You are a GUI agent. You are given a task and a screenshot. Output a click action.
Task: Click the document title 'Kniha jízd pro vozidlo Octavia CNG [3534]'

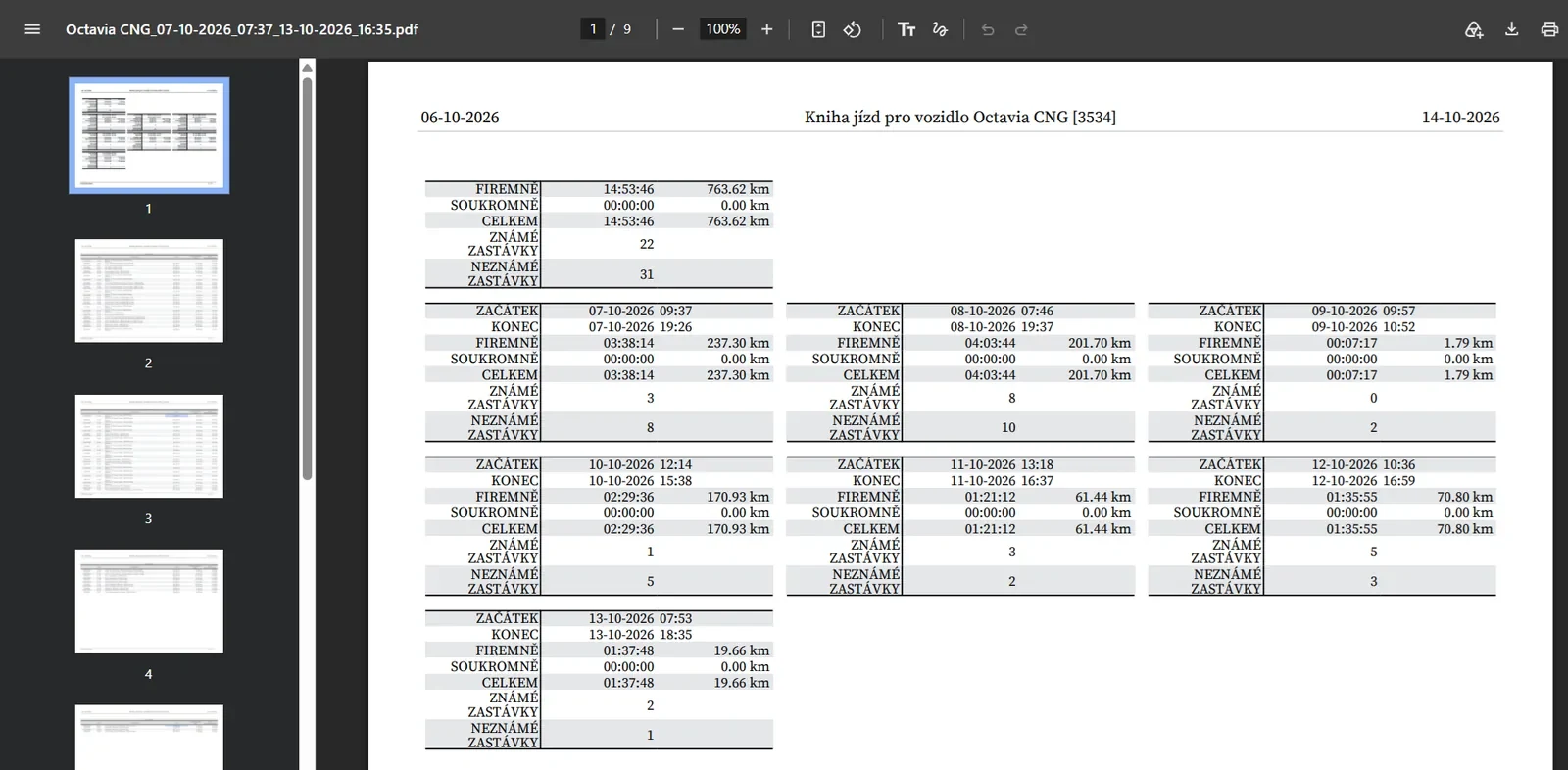[960, 118]
